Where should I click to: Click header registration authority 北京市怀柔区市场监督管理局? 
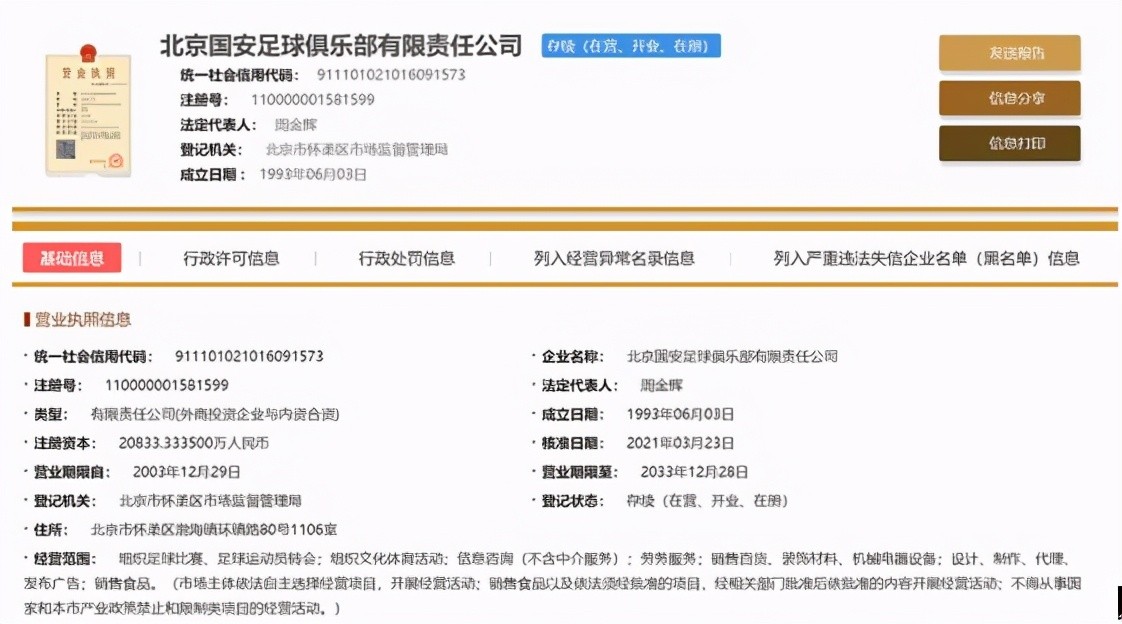pos(356,150)
